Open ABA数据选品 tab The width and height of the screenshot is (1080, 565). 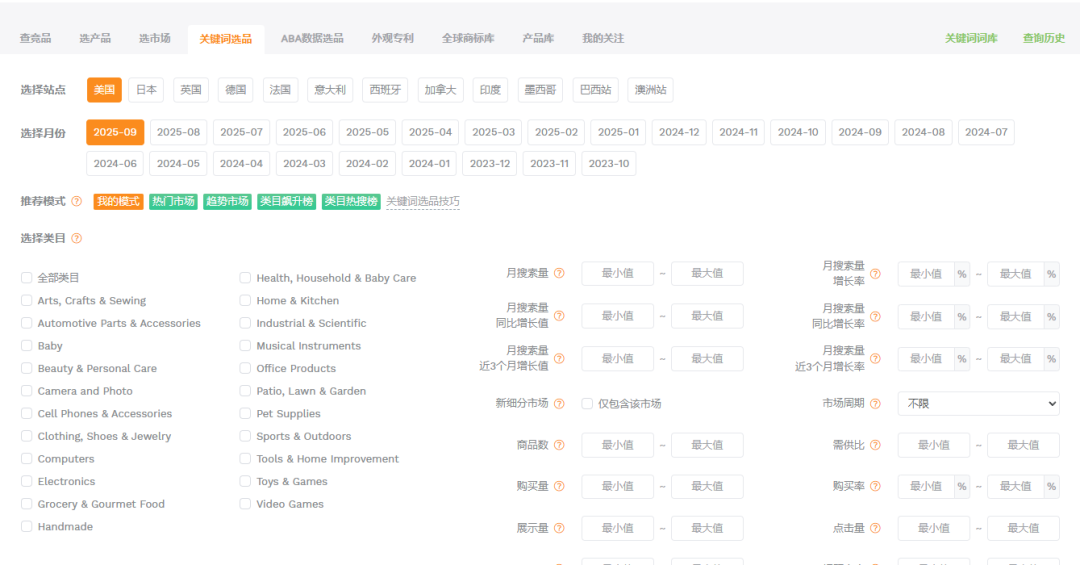coord(312,39)
